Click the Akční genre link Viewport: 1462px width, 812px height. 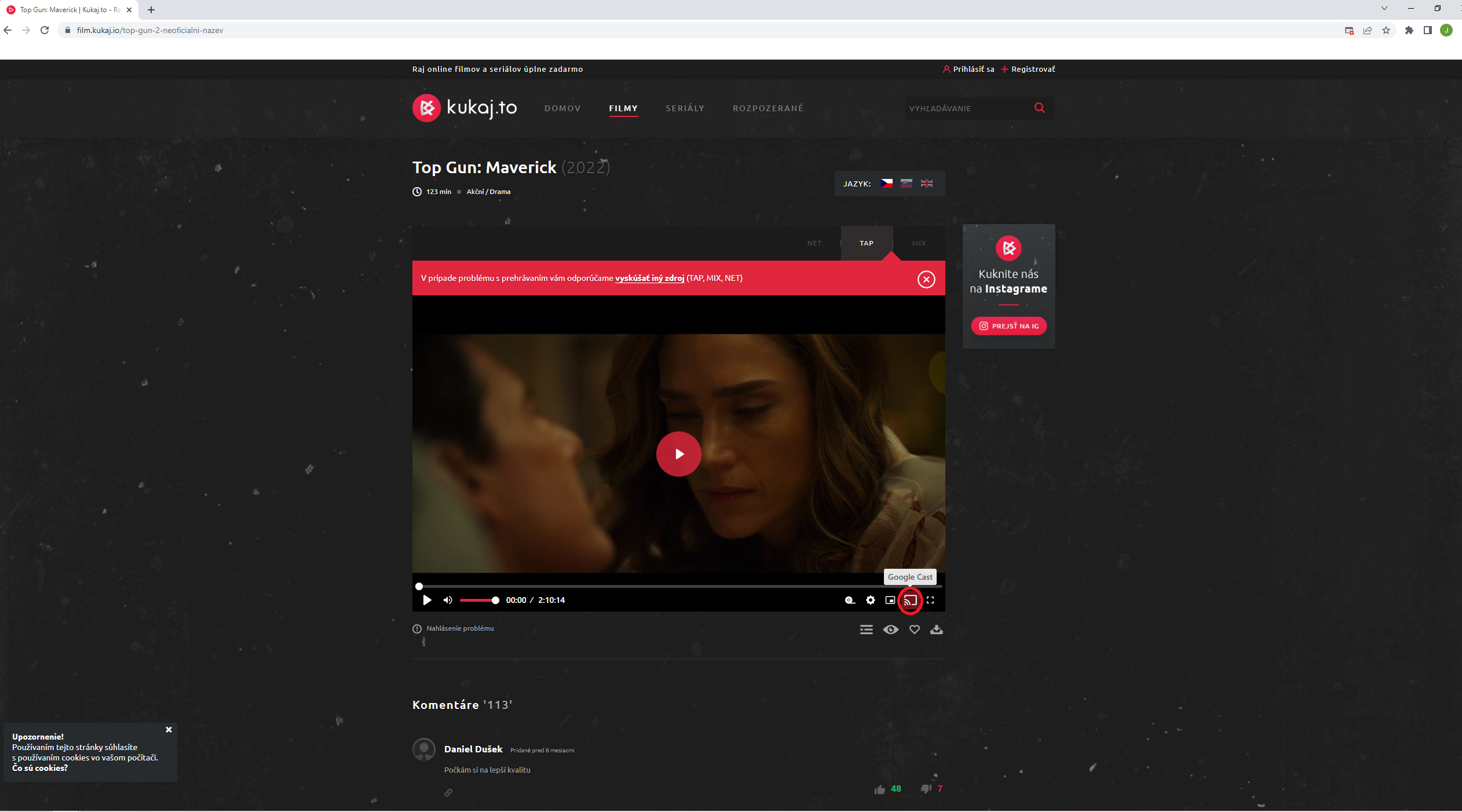coord(475,192)
